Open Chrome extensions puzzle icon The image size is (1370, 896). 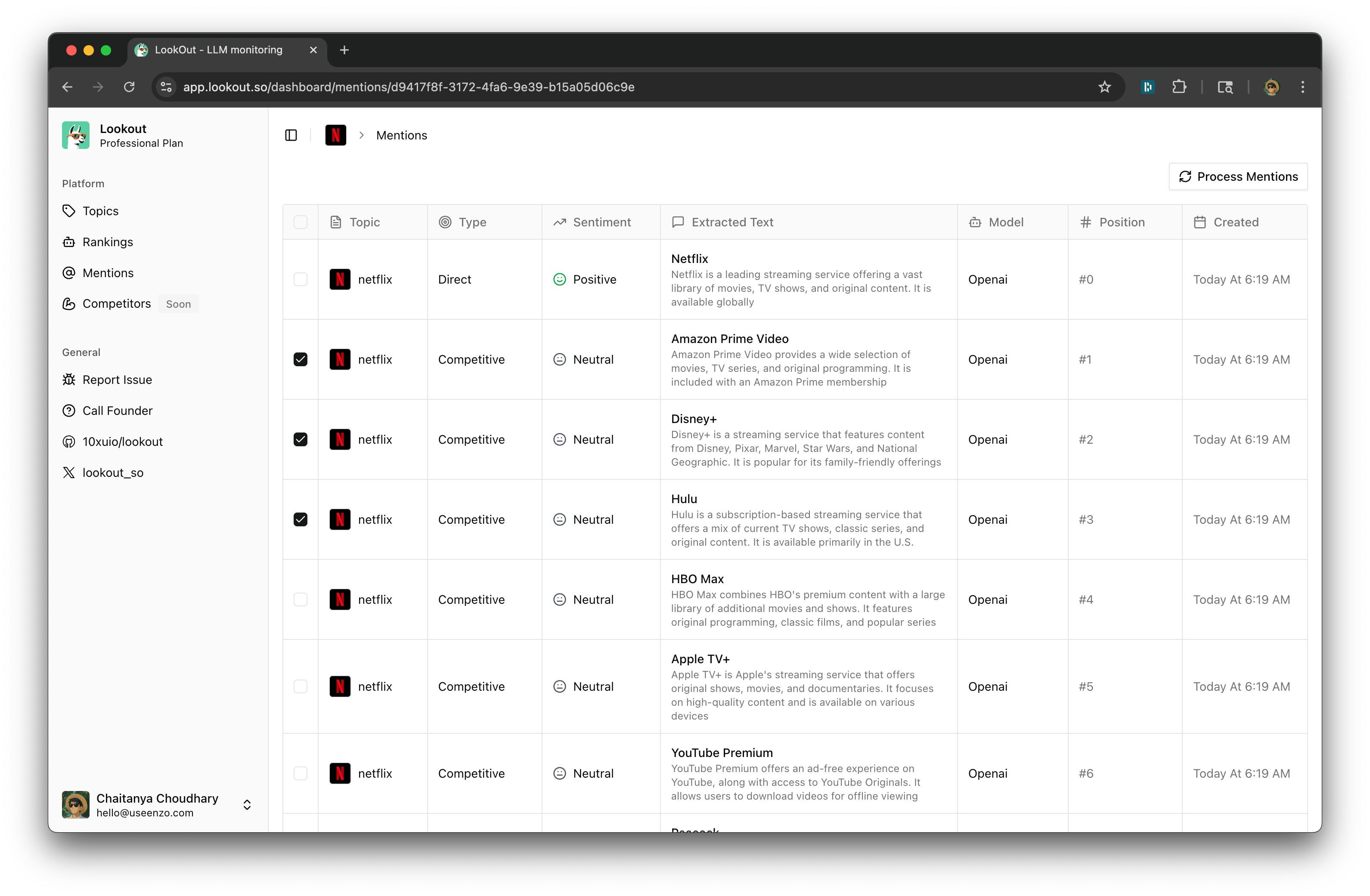[x=1179, y=87]
